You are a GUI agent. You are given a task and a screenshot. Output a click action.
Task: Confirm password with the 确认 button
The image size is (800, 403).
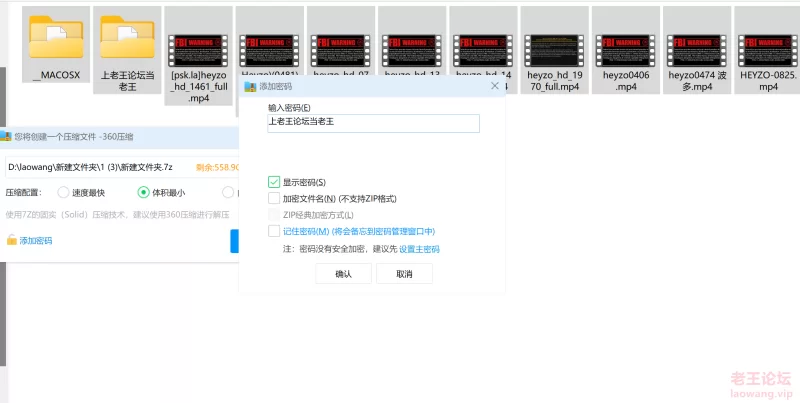pyautogui.click(x=343, y=274)
